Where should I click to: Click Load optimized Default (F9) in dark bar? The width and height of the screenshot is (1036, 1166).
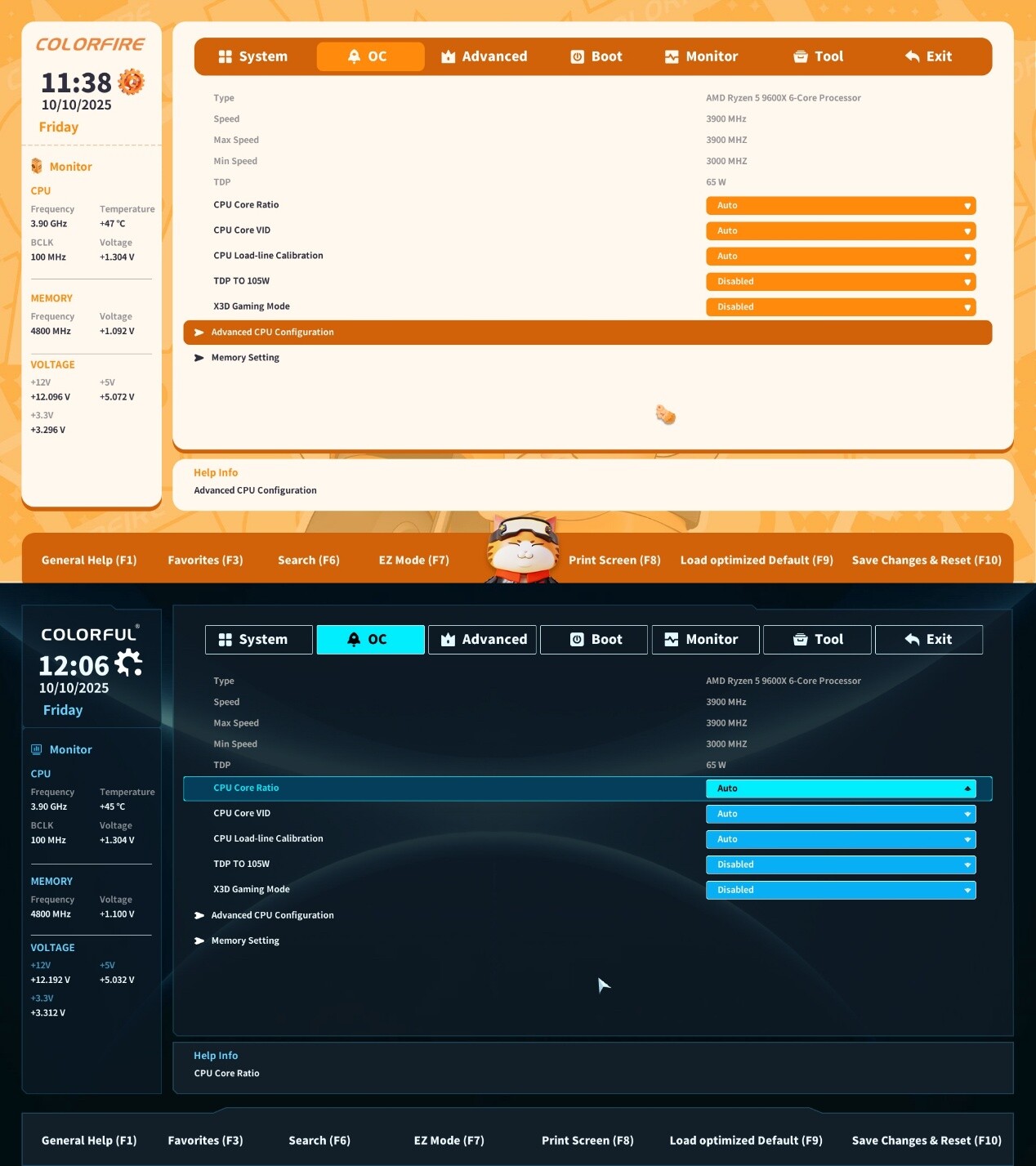[x=746, y=1141]
